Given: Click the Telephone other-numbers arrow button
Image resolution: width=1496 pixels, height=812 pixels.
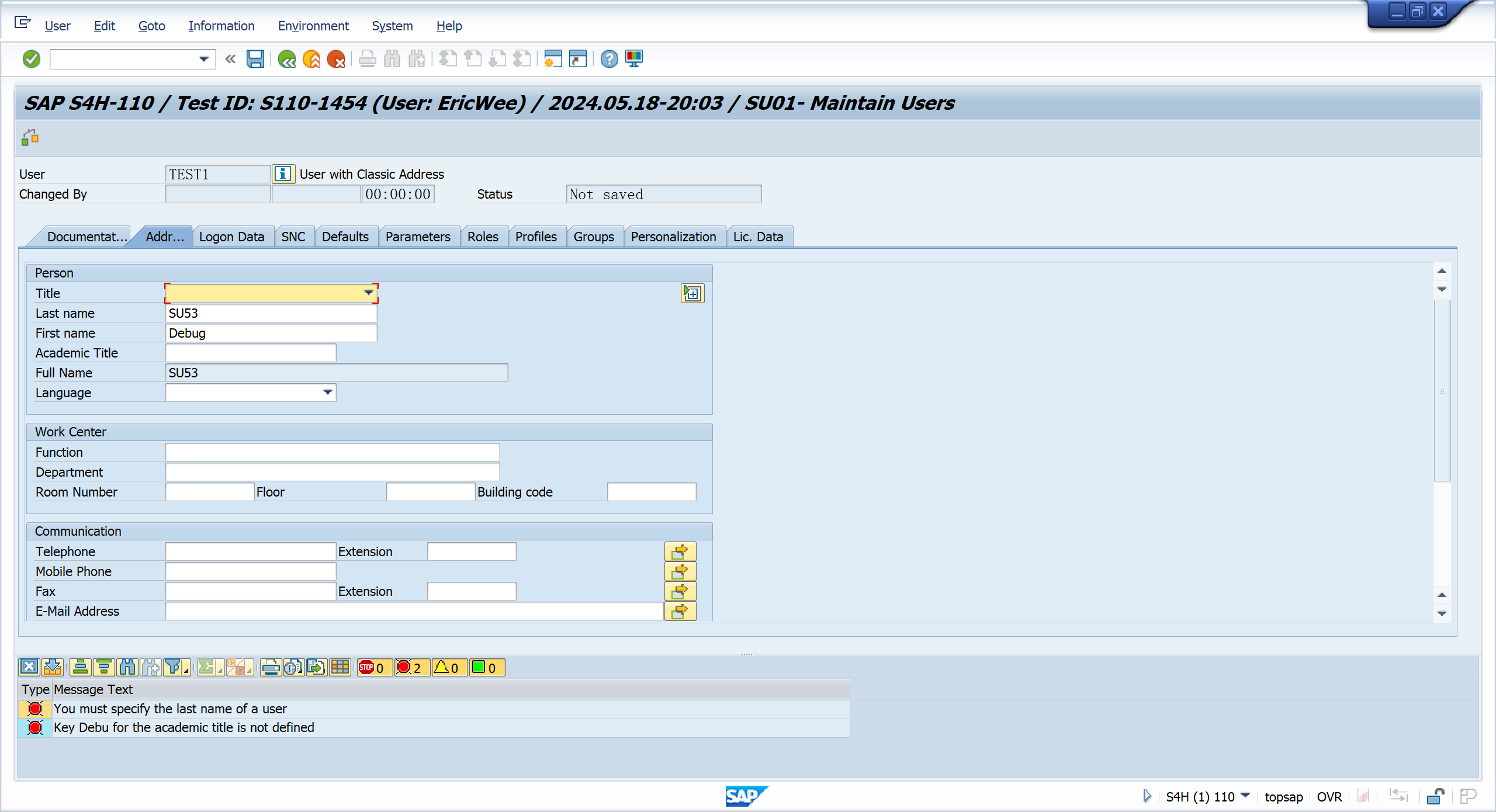Looking at the screenshot, I should click(x=680, y=551).
